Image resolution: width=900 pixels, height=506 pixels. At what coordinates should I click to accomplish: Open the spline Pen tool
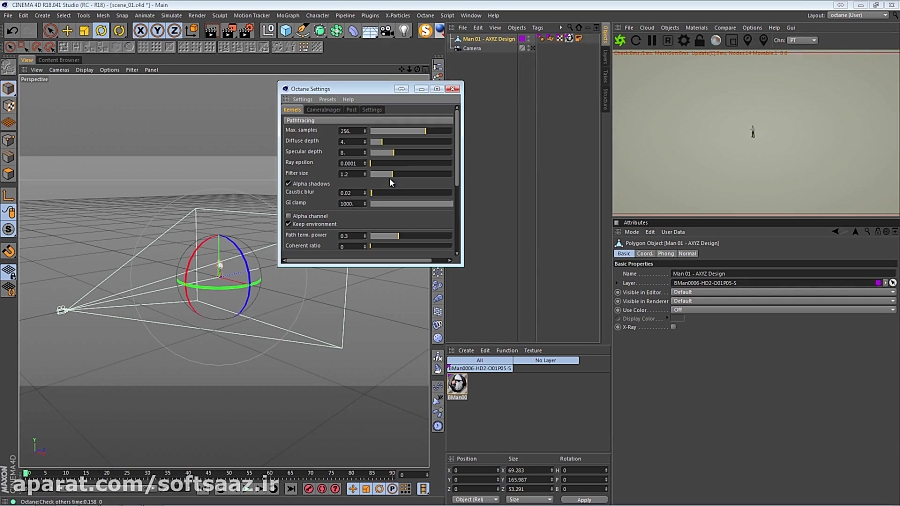302,30
